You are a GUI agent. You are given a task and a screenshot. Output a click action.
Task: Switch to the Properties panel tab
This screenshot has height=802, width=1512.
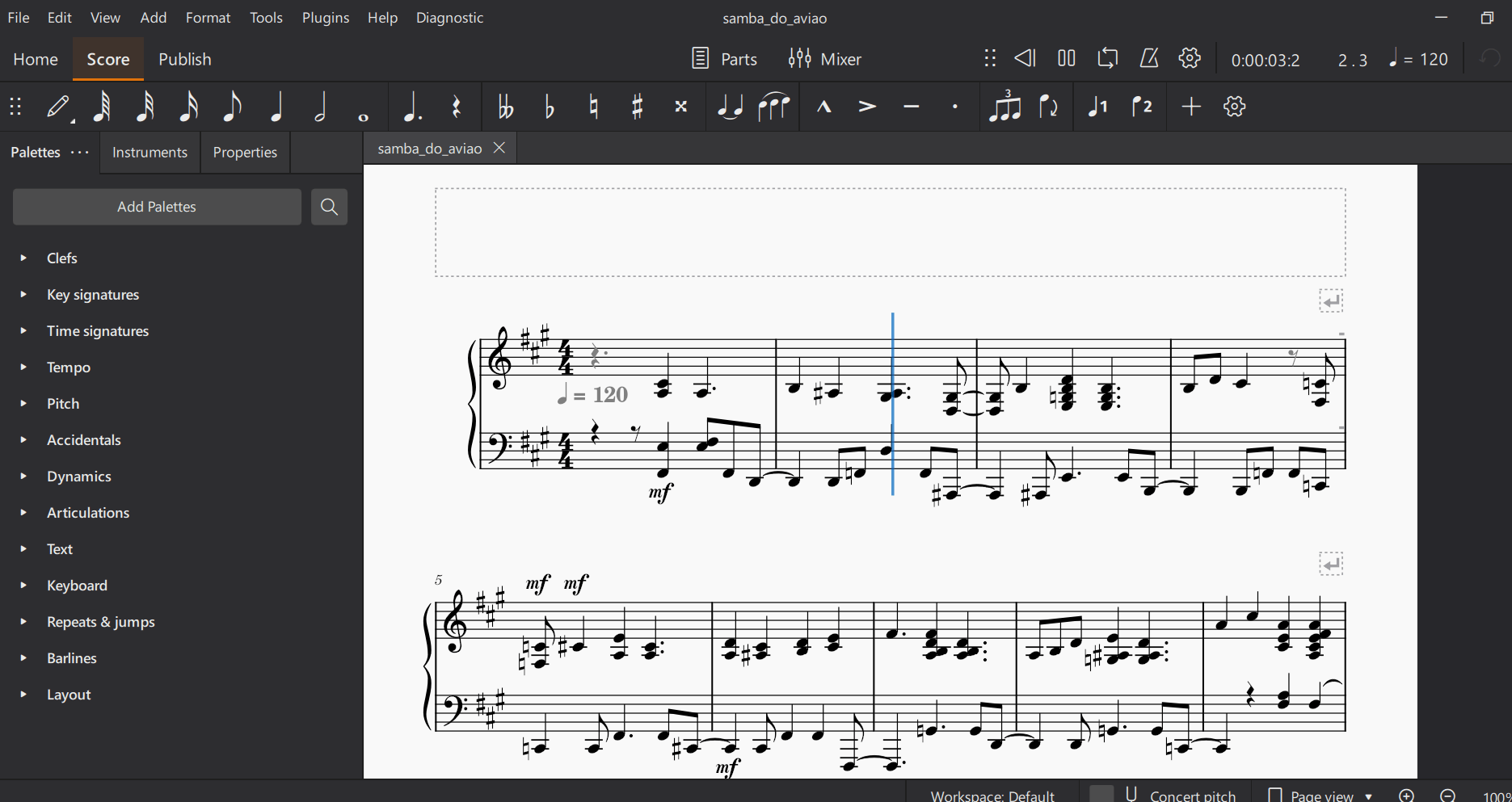click(x=245, y=152)
